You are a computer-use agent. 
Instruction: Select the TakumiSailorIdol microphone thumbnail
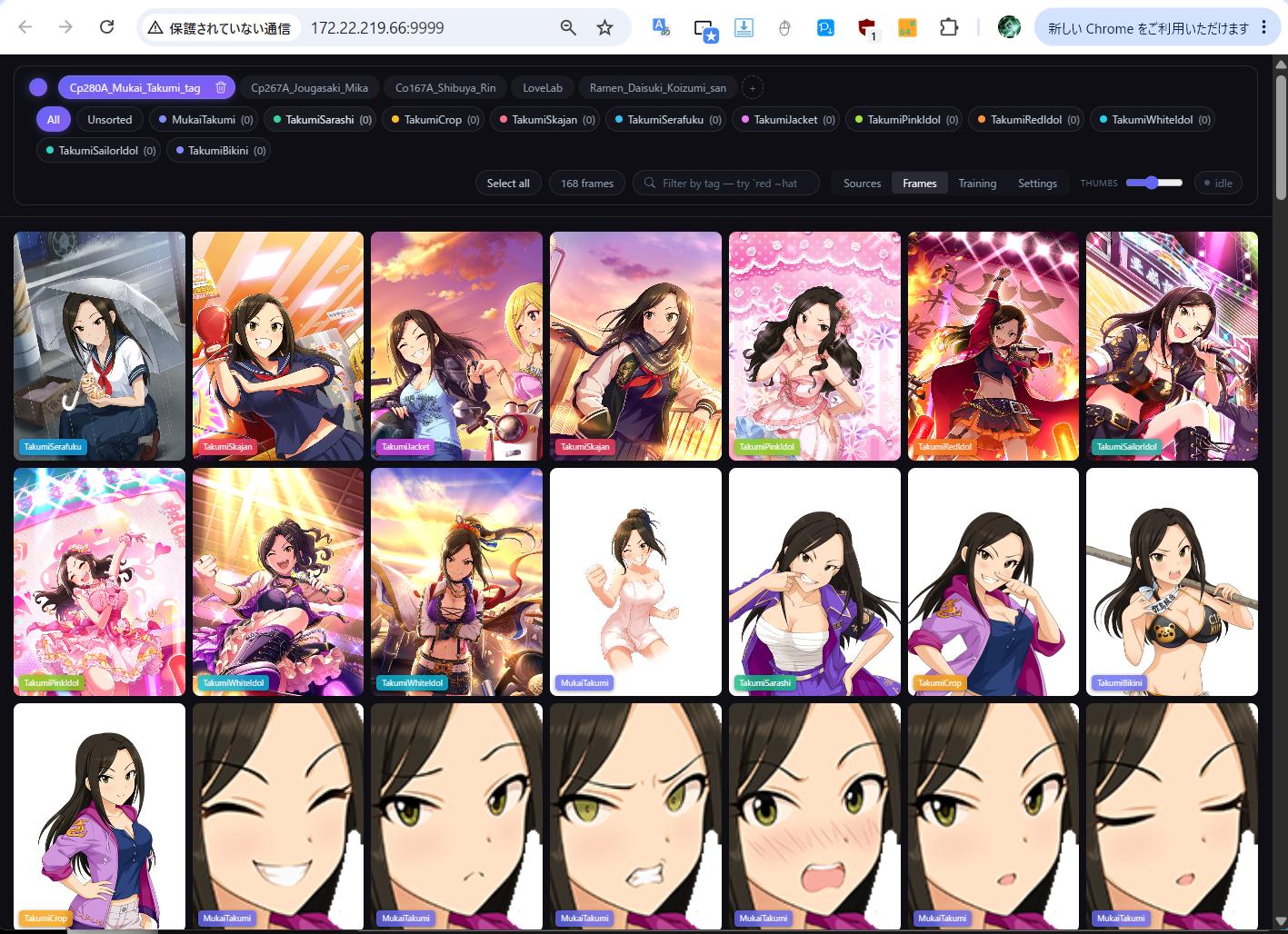[x=1172, y=346]
